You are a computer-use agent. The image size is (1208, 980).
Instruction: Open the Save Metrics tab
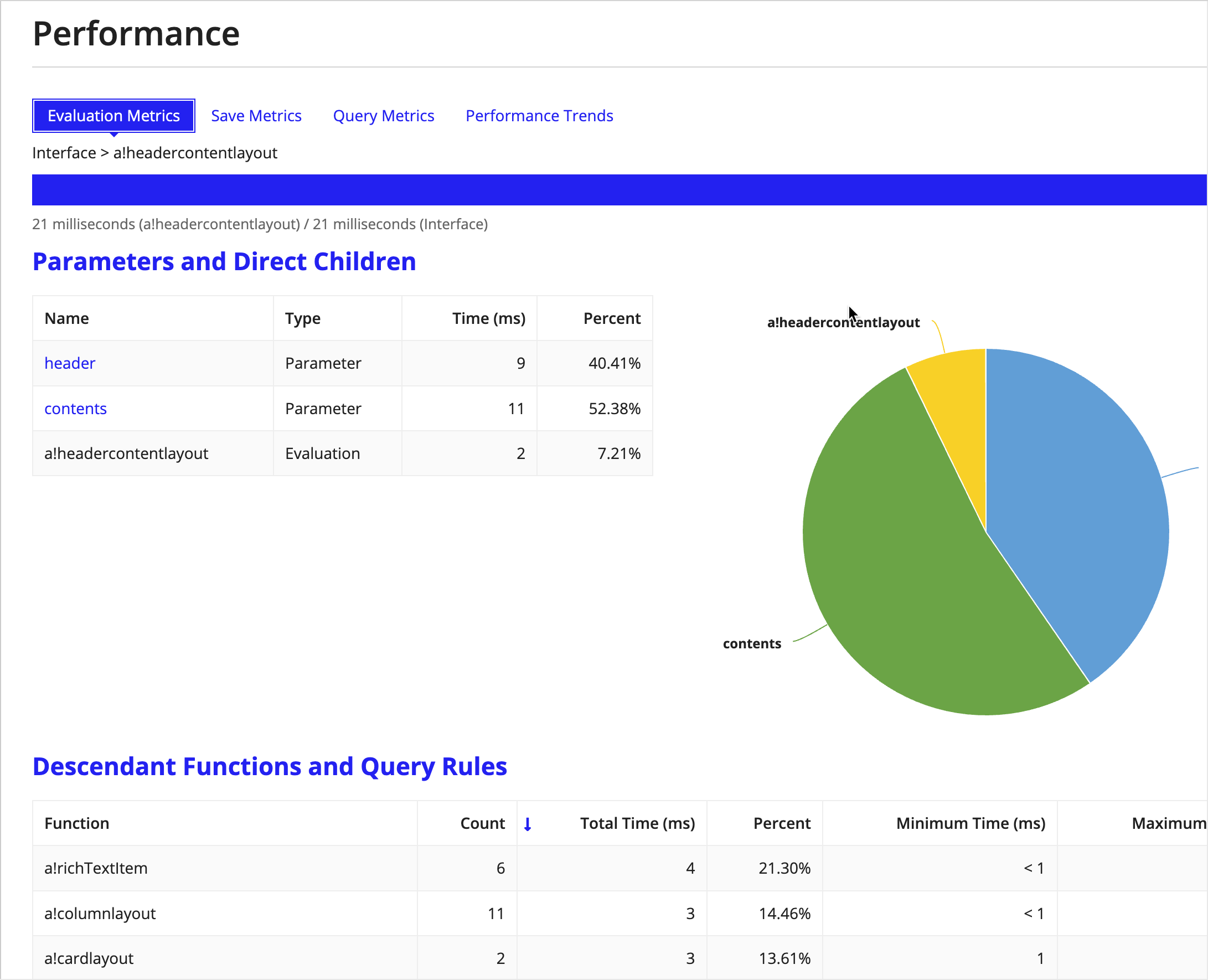pos(256,116)
